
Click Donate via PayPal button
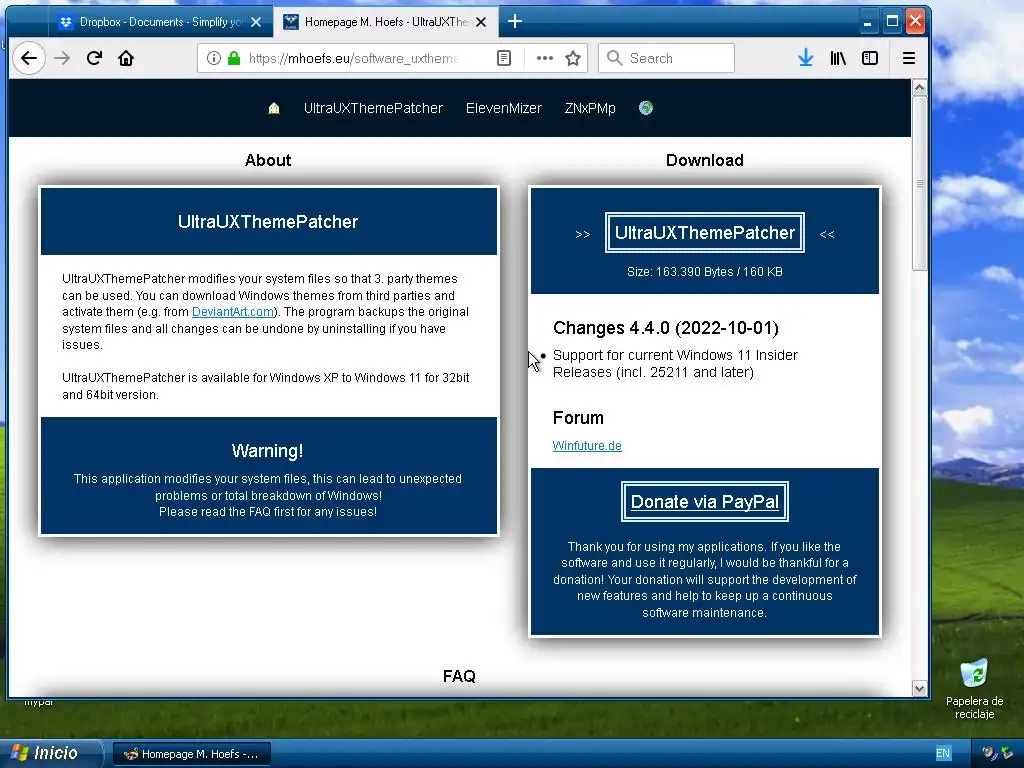click(705, 502)
